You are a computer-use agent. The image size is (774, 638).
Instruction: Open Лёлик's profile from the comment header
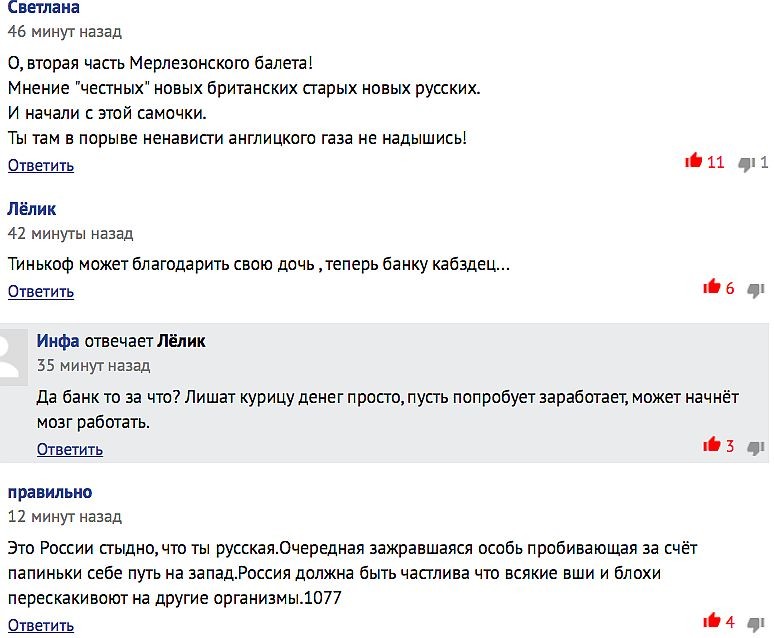tap(32, 209)
